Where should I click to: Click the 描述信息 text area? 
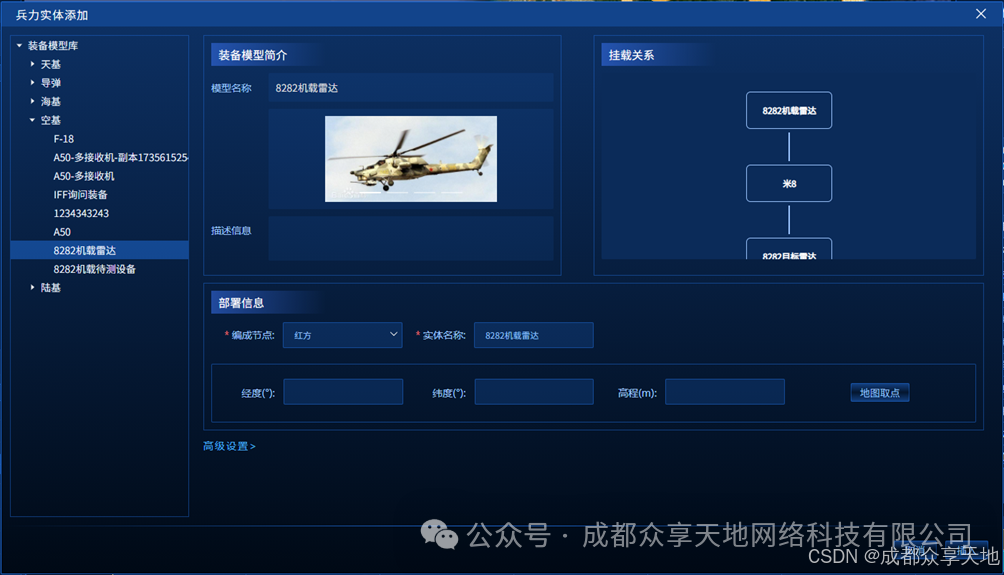click(411, 238)
